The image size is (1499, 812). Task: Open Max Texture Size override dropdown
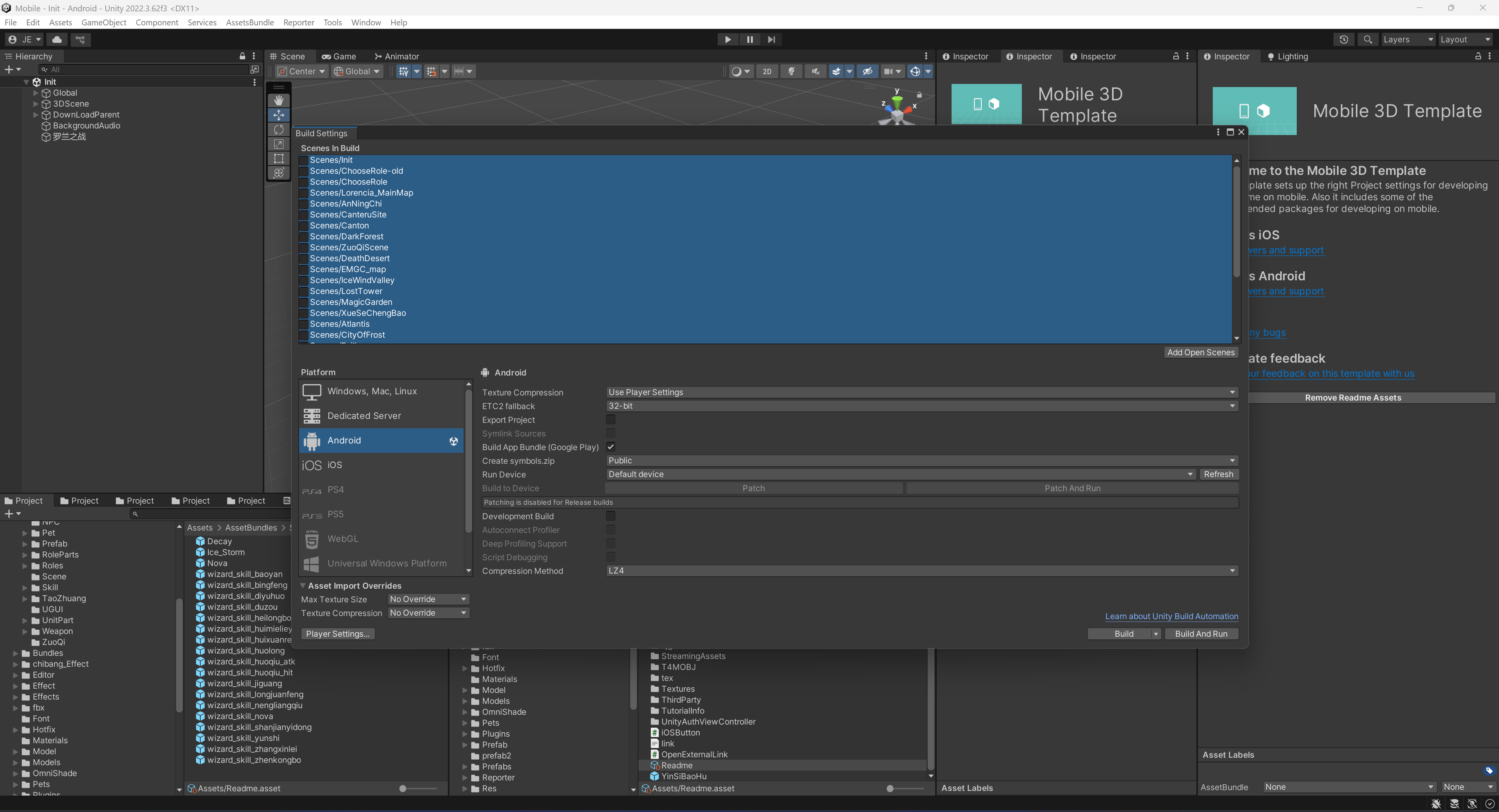[x=428, y=599]
